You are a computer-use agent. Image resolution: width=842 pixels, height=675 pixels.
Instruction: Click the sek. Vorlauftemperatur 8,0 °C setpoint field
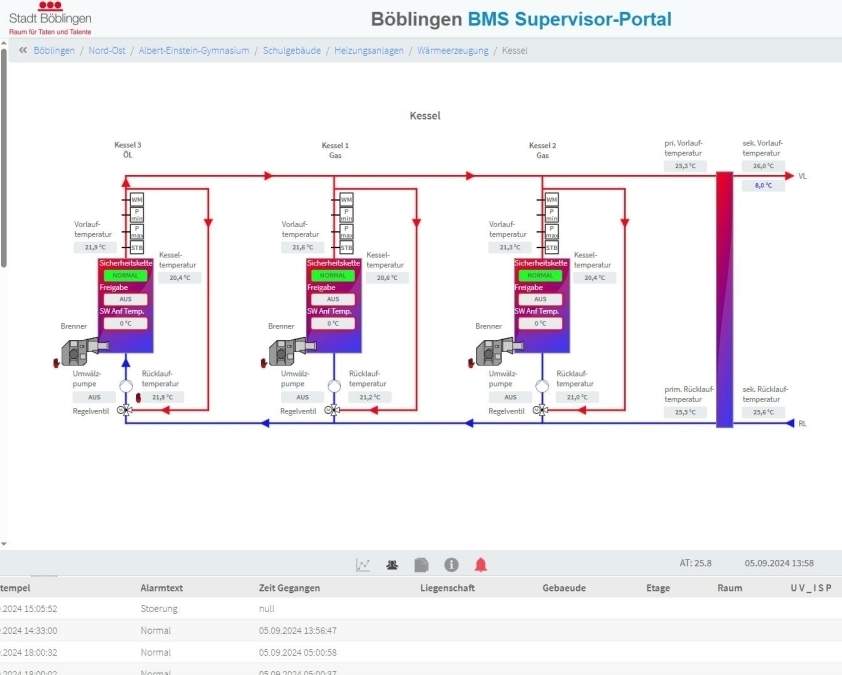click(x=763, y=185)
